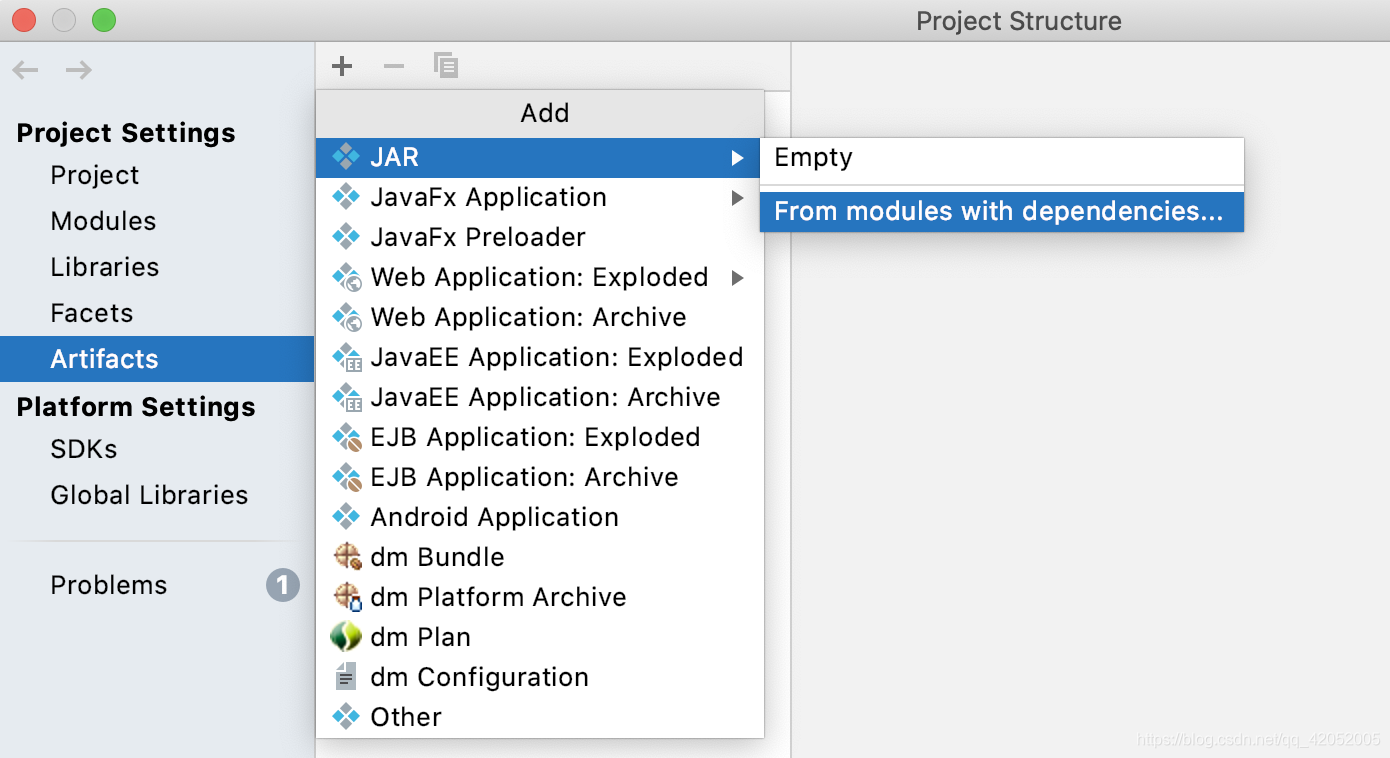Click the Copy artifact toolbar icon

446,66
